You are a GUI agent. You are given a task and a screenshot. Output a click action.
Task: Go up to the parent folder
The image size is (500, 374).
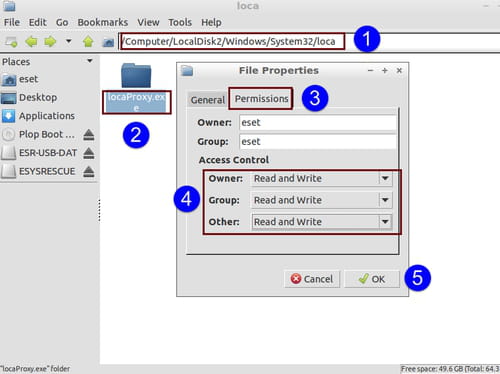pyautogui.click(x=88, y=42)
